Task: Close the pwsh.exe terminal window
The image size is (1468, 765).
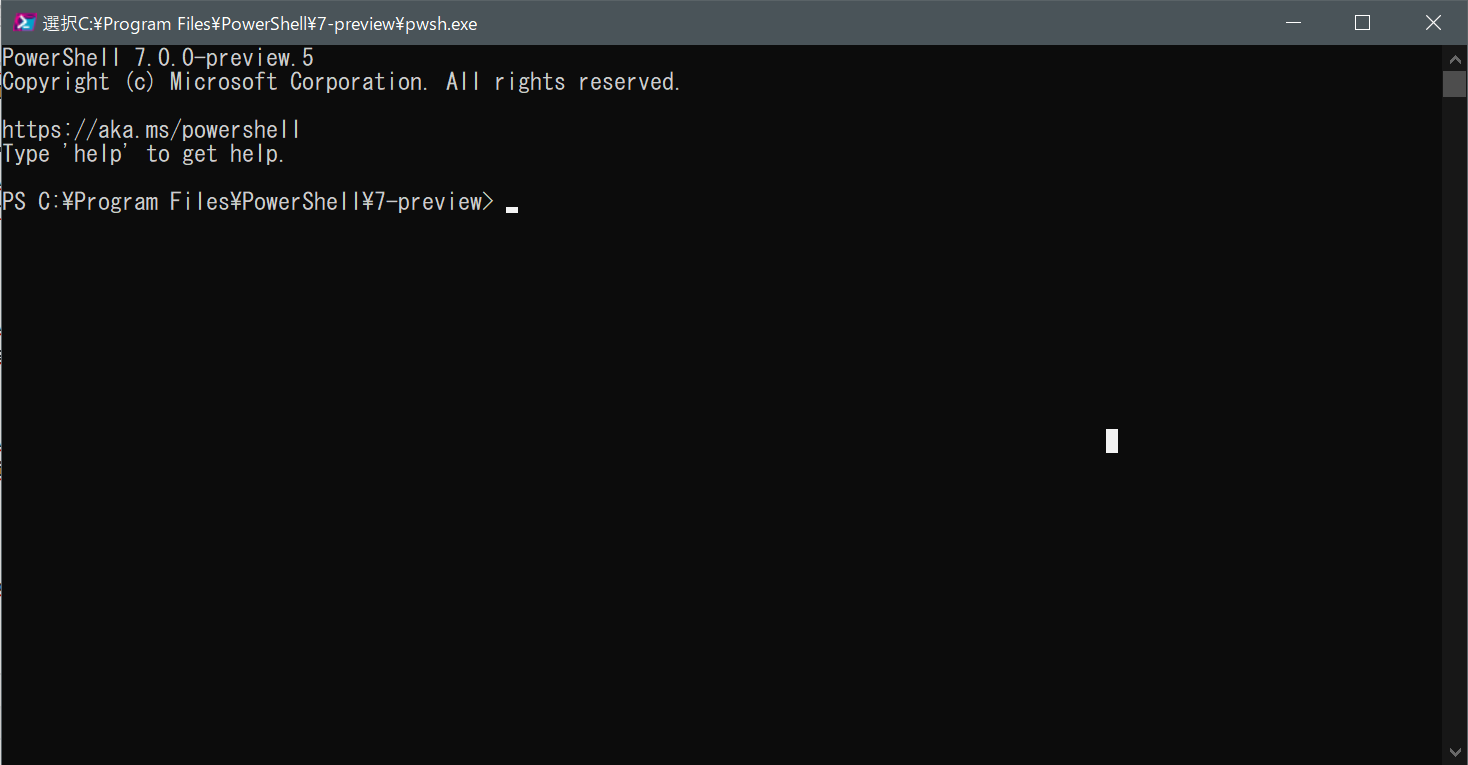Action: click(x=1433, y=22)
